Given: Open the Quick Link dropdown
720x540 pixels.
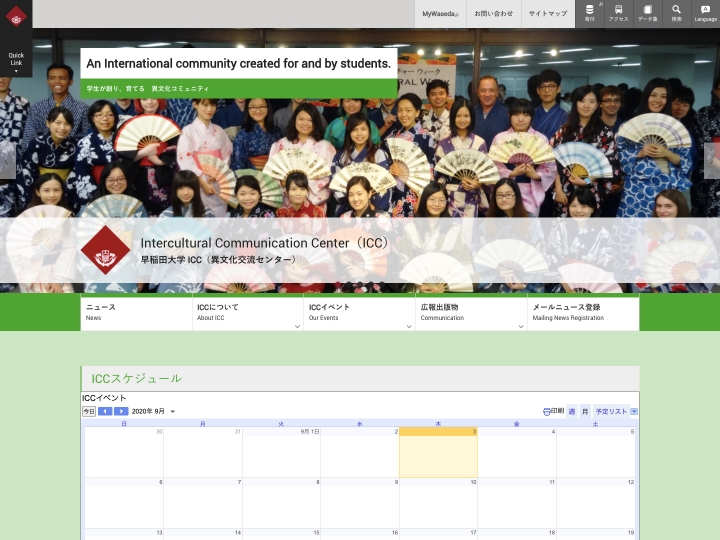Looking at the screenshot, I should coord(16,62).
